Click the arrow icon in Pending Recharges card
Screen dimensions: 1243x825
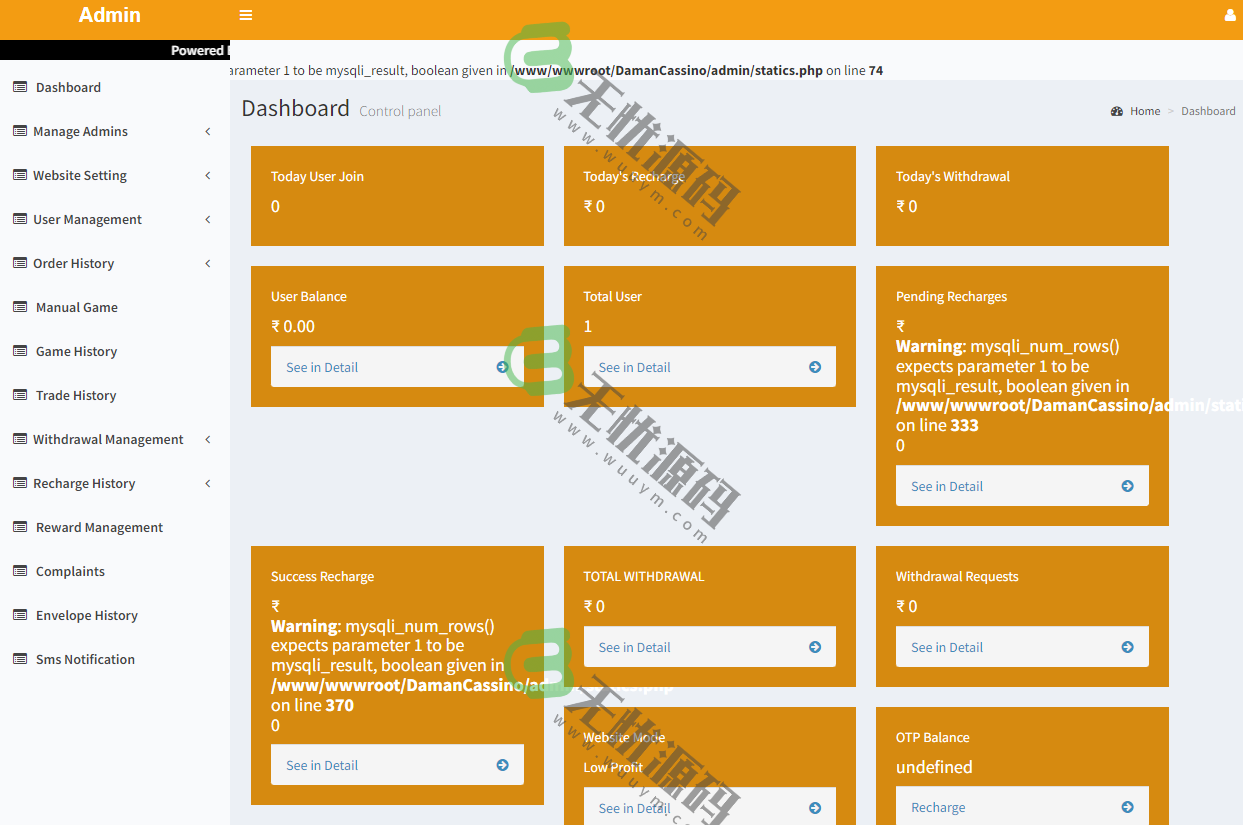1127,486
